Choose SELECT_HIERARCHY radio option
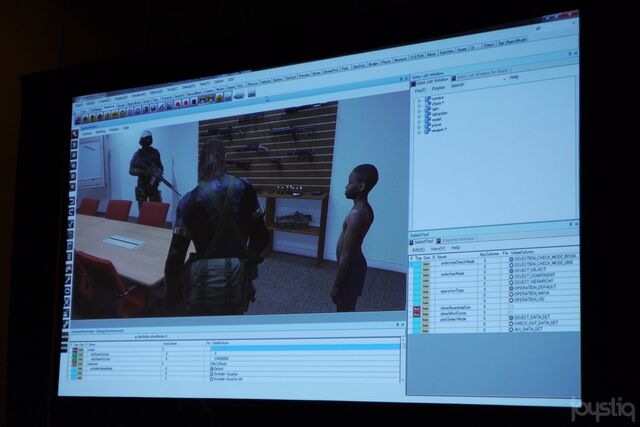This screenshot has height=427, width=640. point(511,282)
